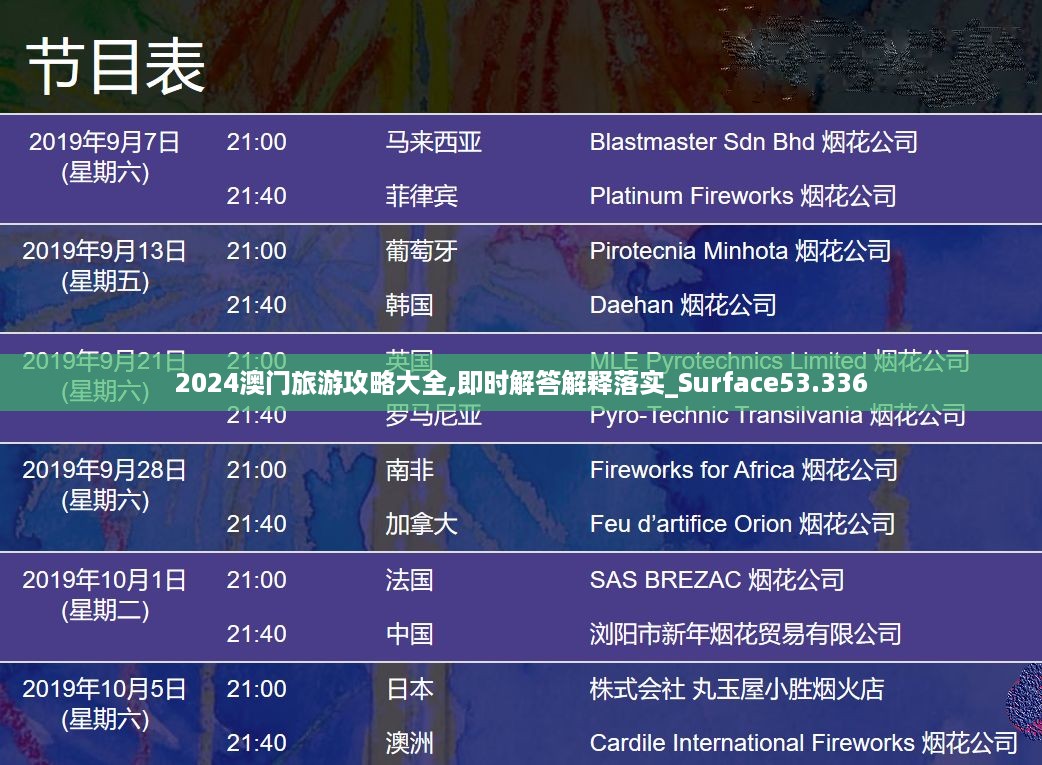Image resolution: width=1042 pixels, height=765 pixels.
Task: Select Platinum Fireworks 烟花公司
Action: (x=743, y=195)
